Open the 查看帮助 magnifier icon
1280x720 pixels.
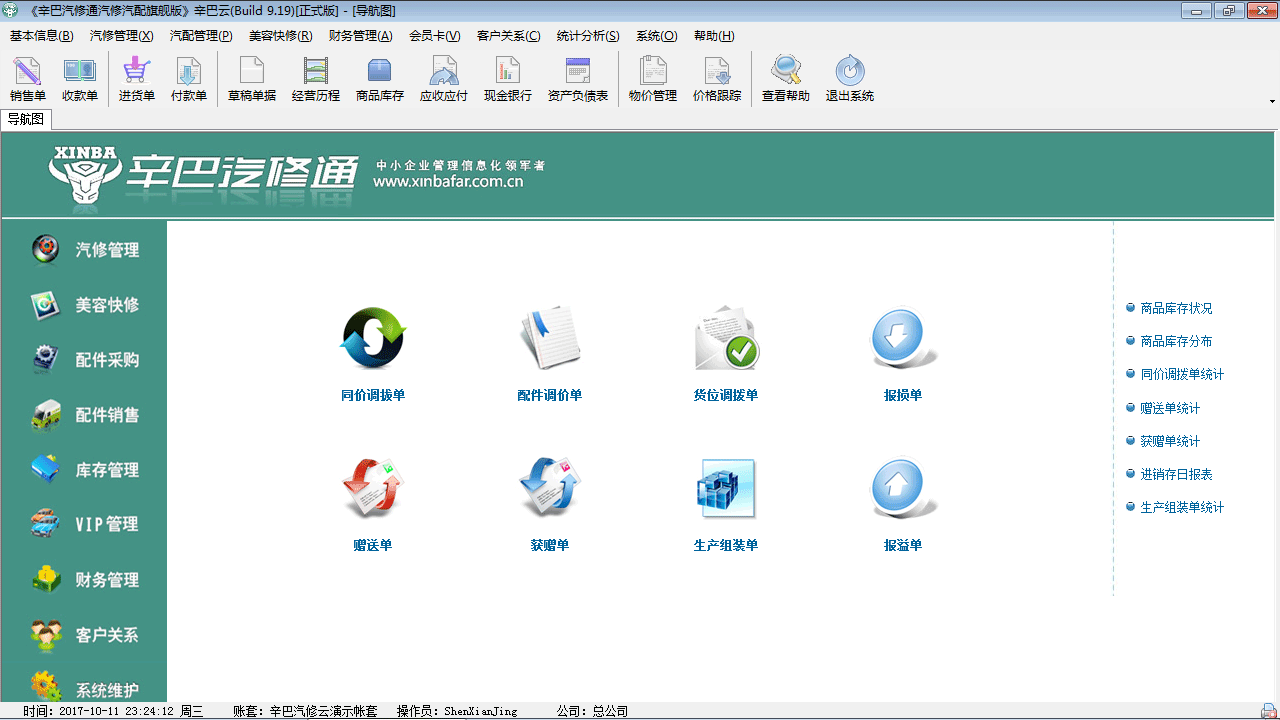786,79
